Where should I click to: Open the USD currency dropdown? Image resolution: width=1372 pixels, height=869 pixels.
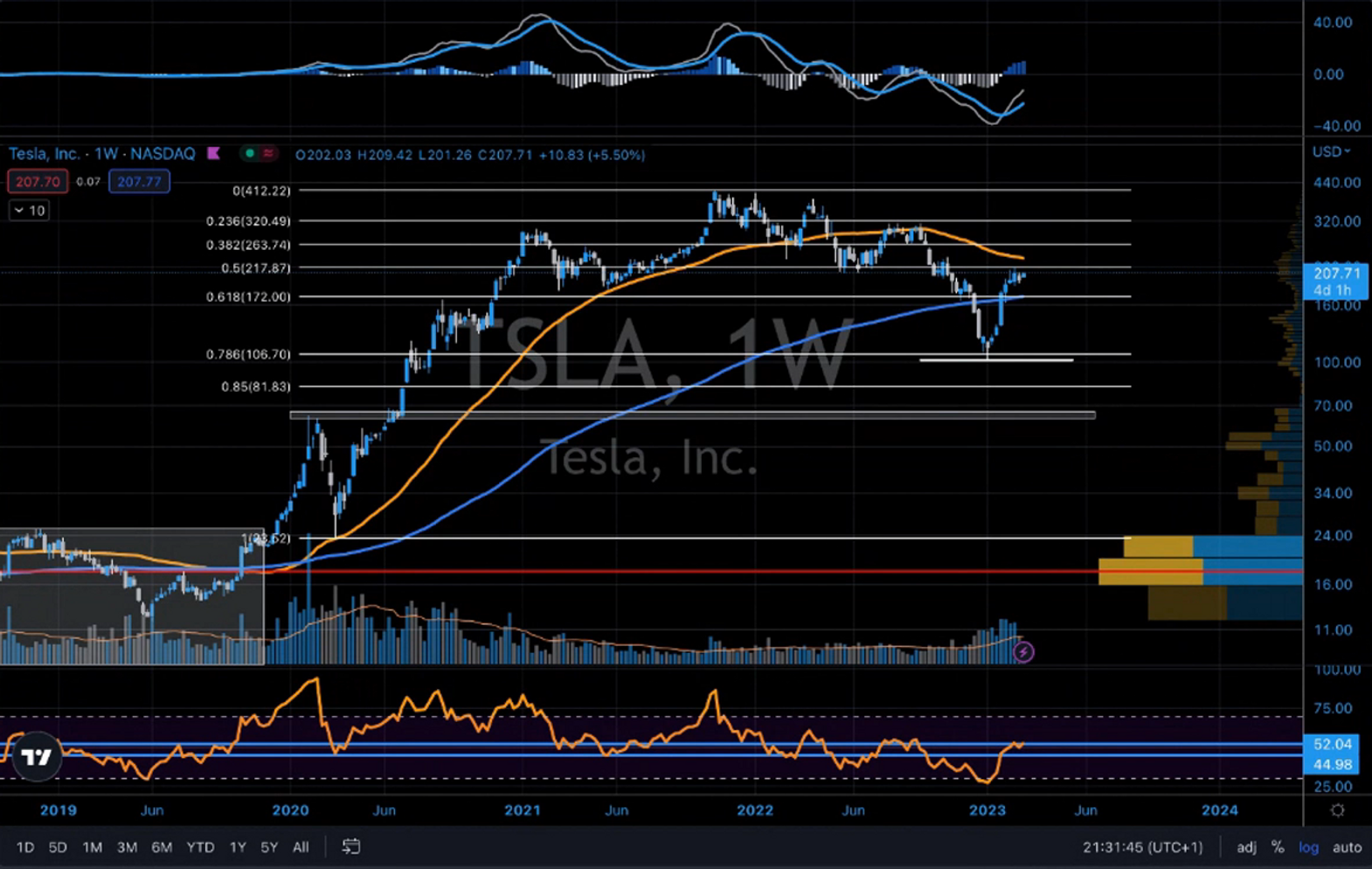point(1331,152)
